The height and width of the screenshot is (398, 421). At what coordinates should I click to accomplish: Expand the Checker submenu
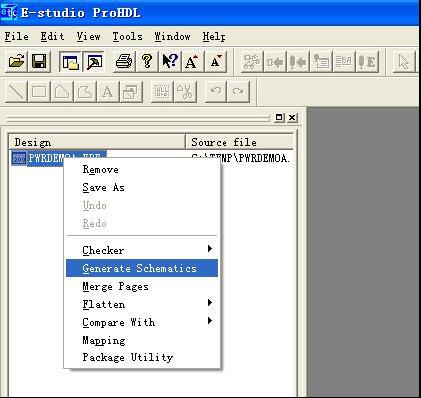142,250
